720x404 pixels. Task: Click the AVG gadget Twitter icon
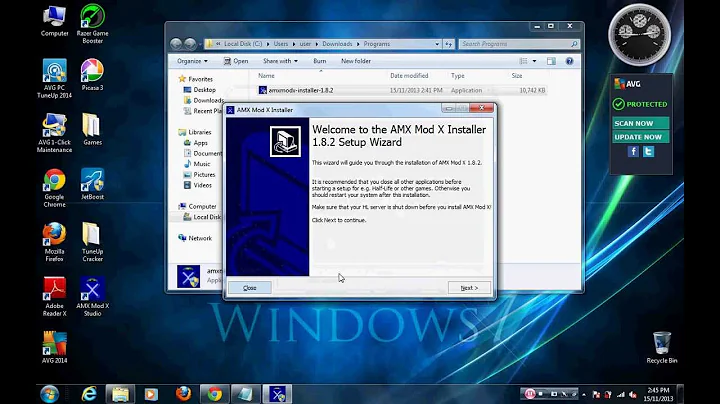coord(648,151)
